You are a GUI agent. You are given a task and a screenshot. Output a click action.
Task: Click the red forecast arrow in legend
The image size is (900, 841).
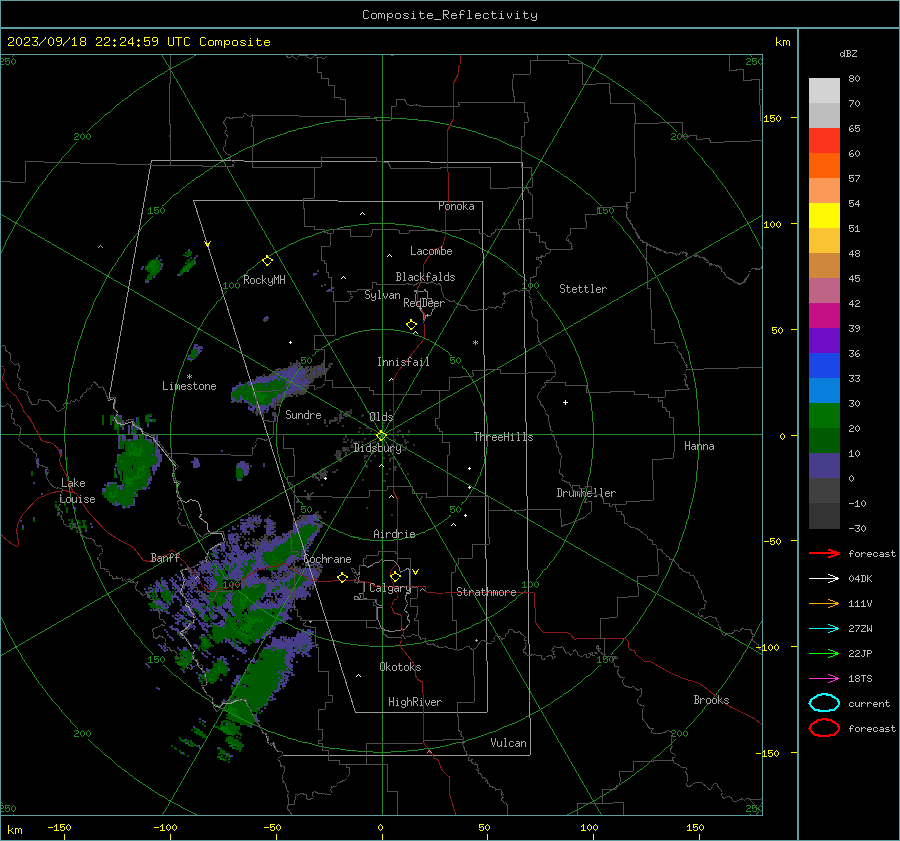(824, 553)
